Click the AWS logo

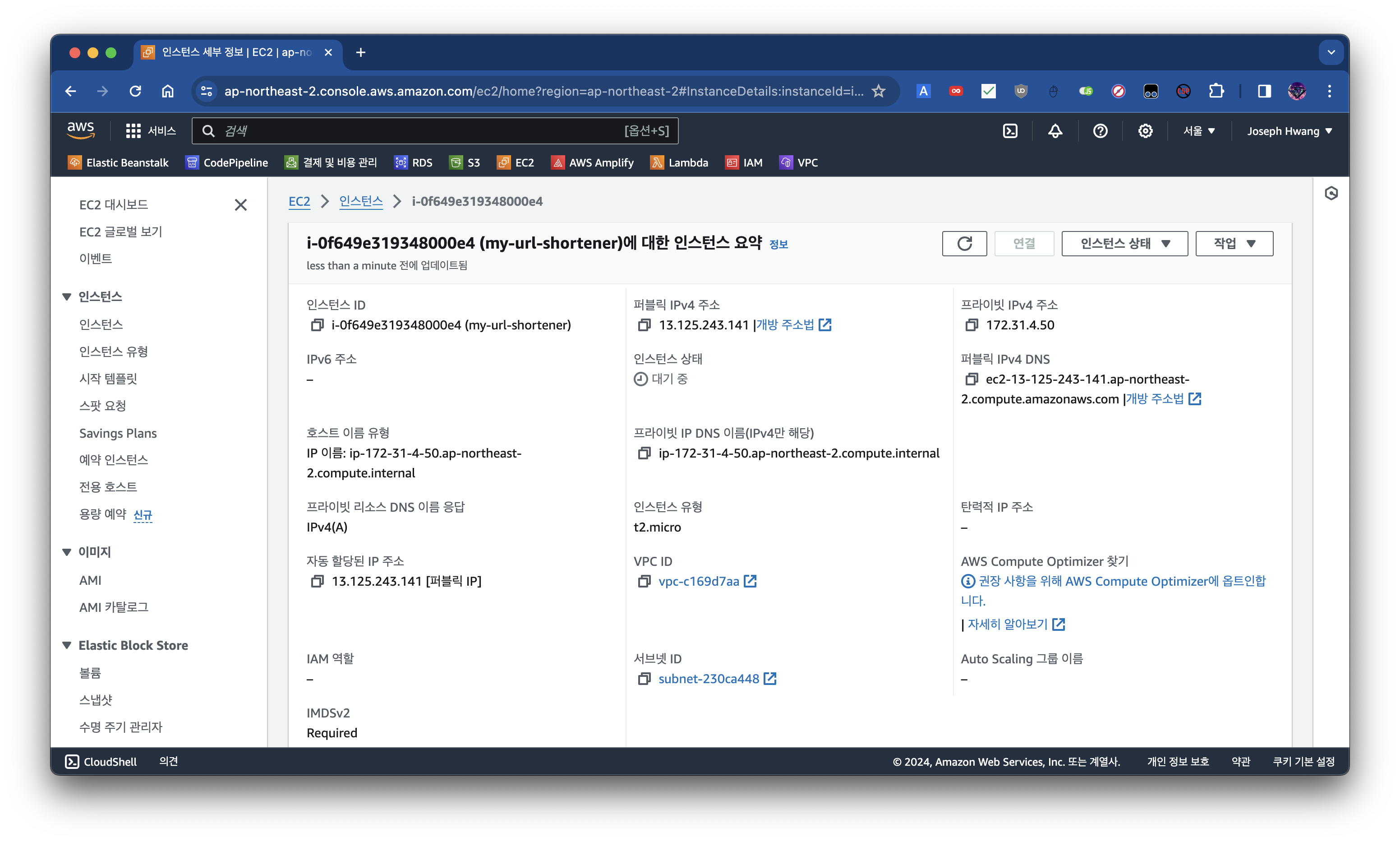(x=81, y=130)
